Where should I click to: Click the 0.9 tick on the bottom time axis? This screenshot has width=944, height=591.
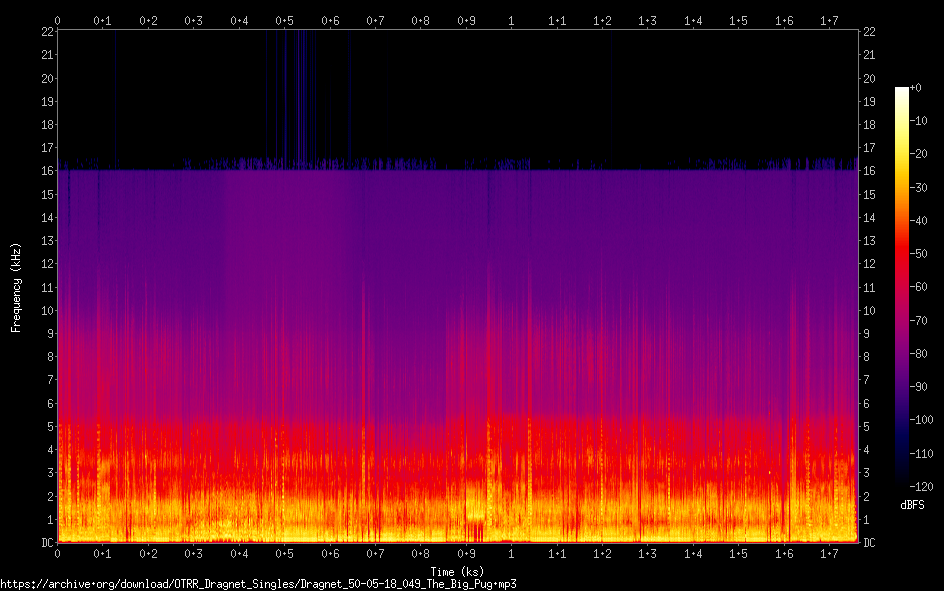click(x=466, y=553)
